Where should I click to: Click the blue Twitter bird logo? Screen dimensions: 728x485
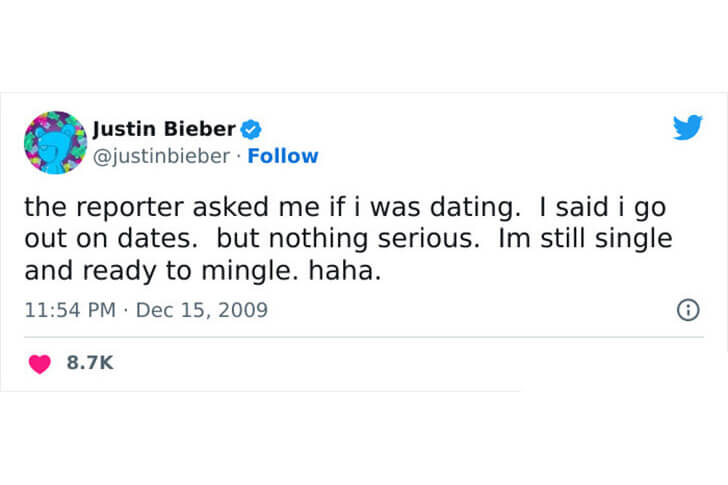[x=688, y=127]
